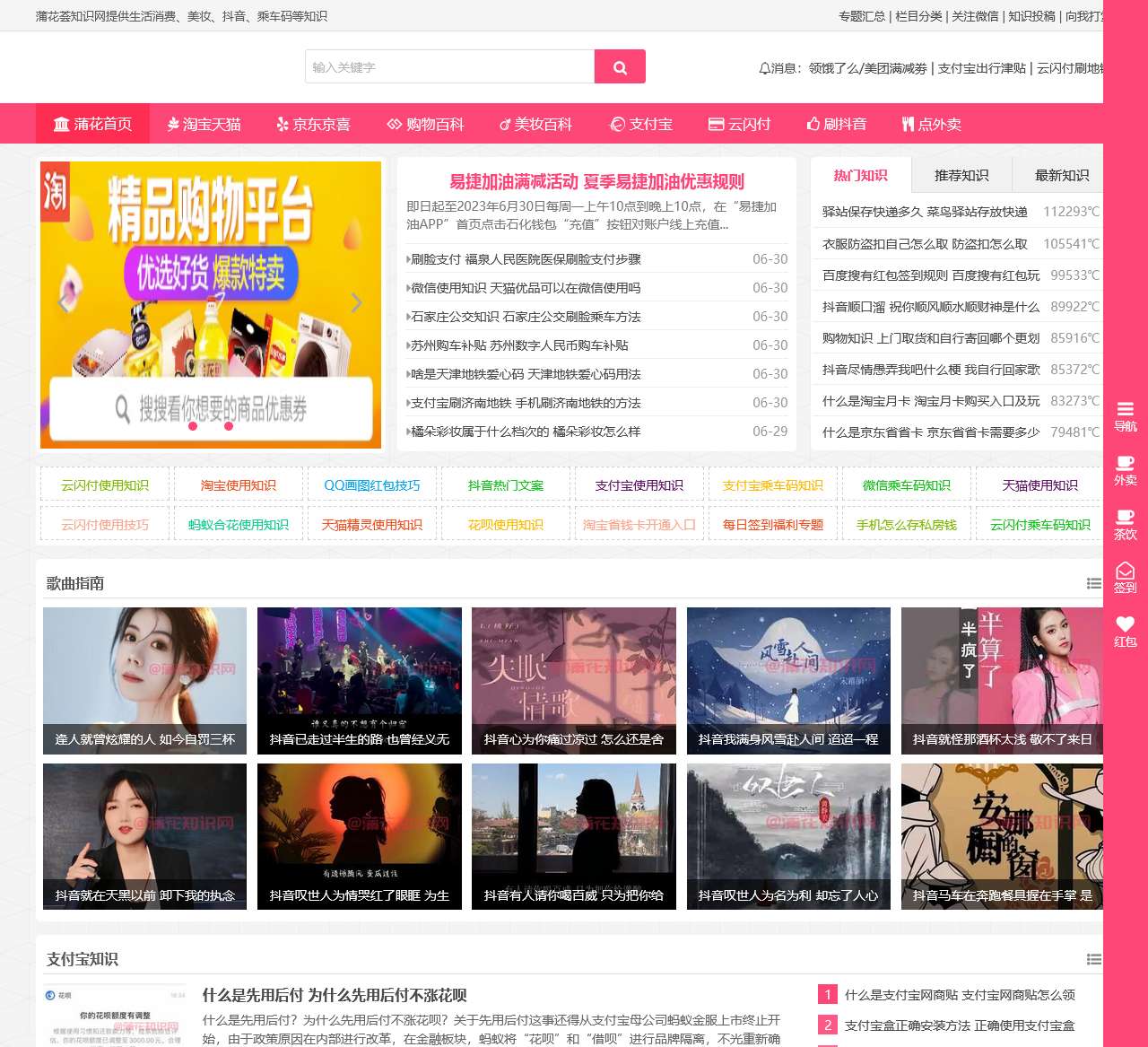Open song card 抖音心为你痛过凉过

[574, 681]
